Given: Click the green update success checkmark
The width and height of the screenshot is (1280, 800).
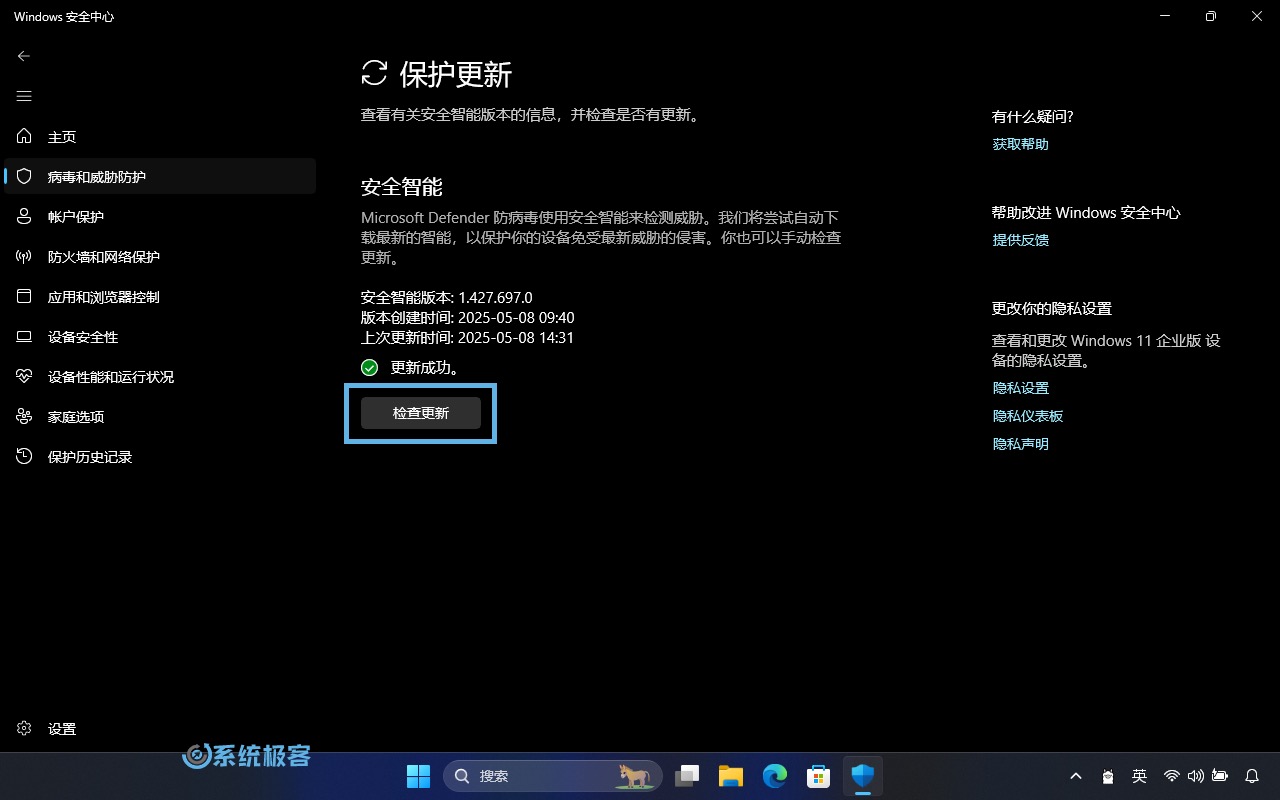Looking at the screenshot, I should (x=370, y=368).
